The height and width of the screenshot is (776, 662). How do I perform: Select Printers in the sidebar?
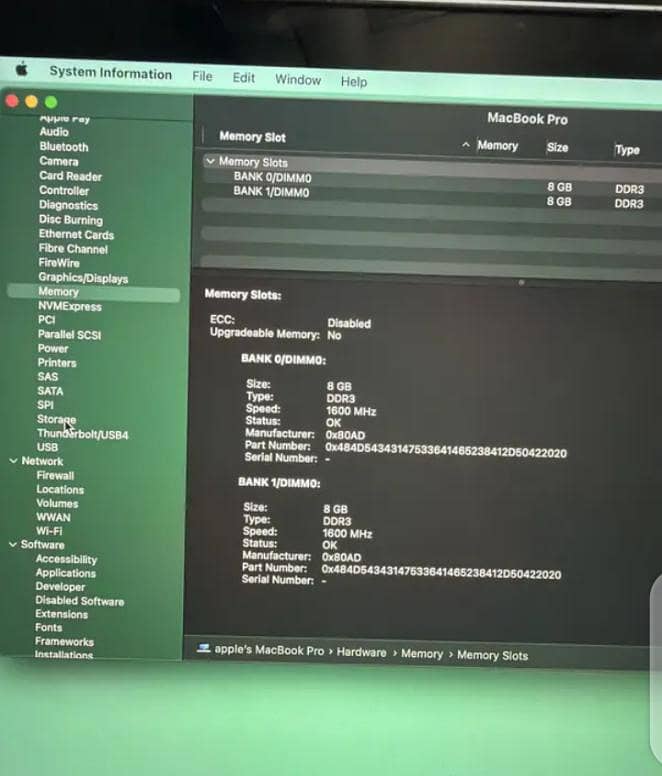[57, 363]
